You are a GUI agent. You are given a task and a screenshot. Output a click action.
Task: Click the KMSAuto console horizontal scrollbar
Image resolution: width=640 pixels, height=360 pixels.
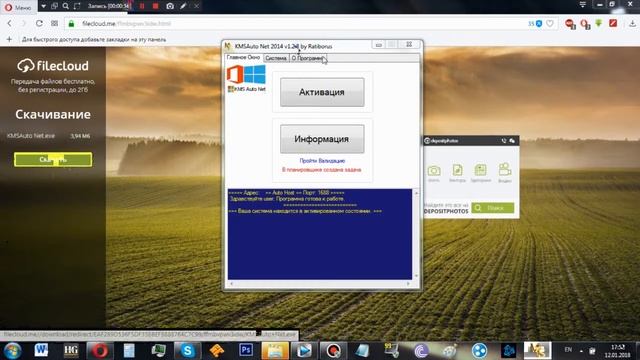tap(320, 283)
